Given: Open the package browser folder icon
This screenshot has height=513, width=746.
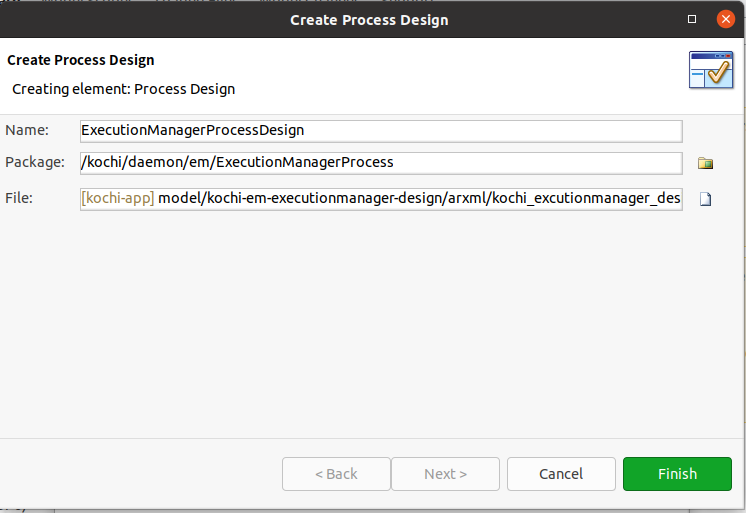Looking at the screenshot, I should [705, 163].
